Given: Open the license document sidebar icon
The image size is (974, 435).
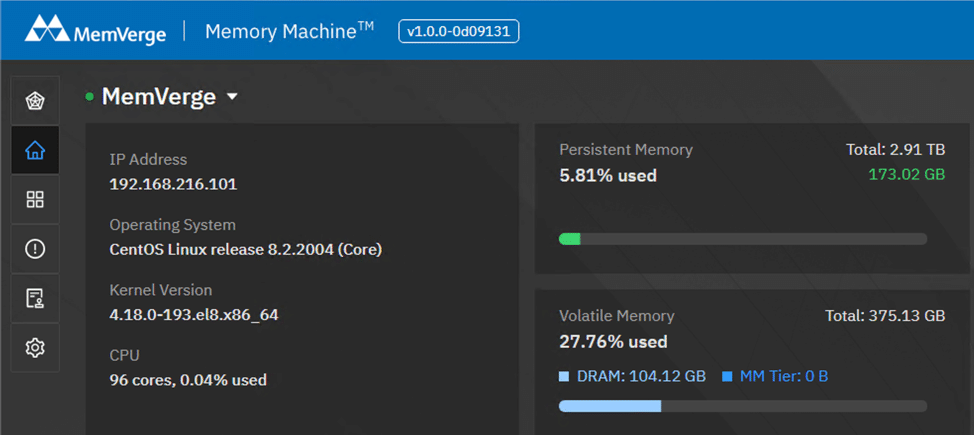Looking at the screenshot, I should click(x=35, y=299).
